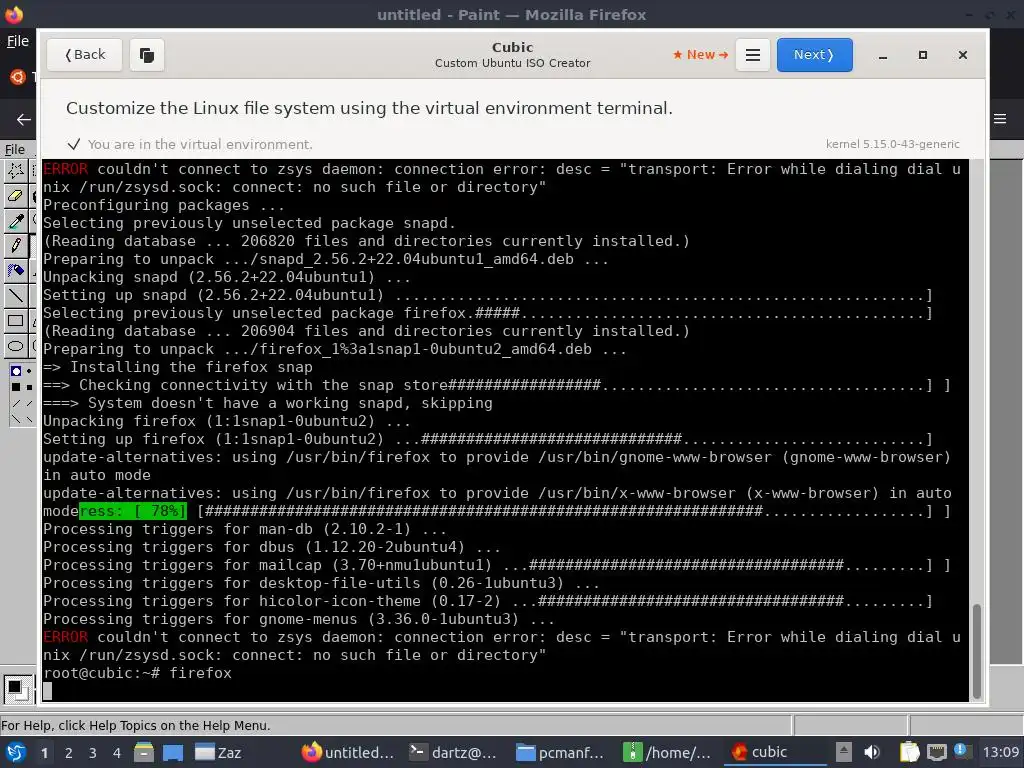Click the Ubuntu icon in the Firefox tab
Screen dimensions: 1024x768
click(x=18, y=77)
